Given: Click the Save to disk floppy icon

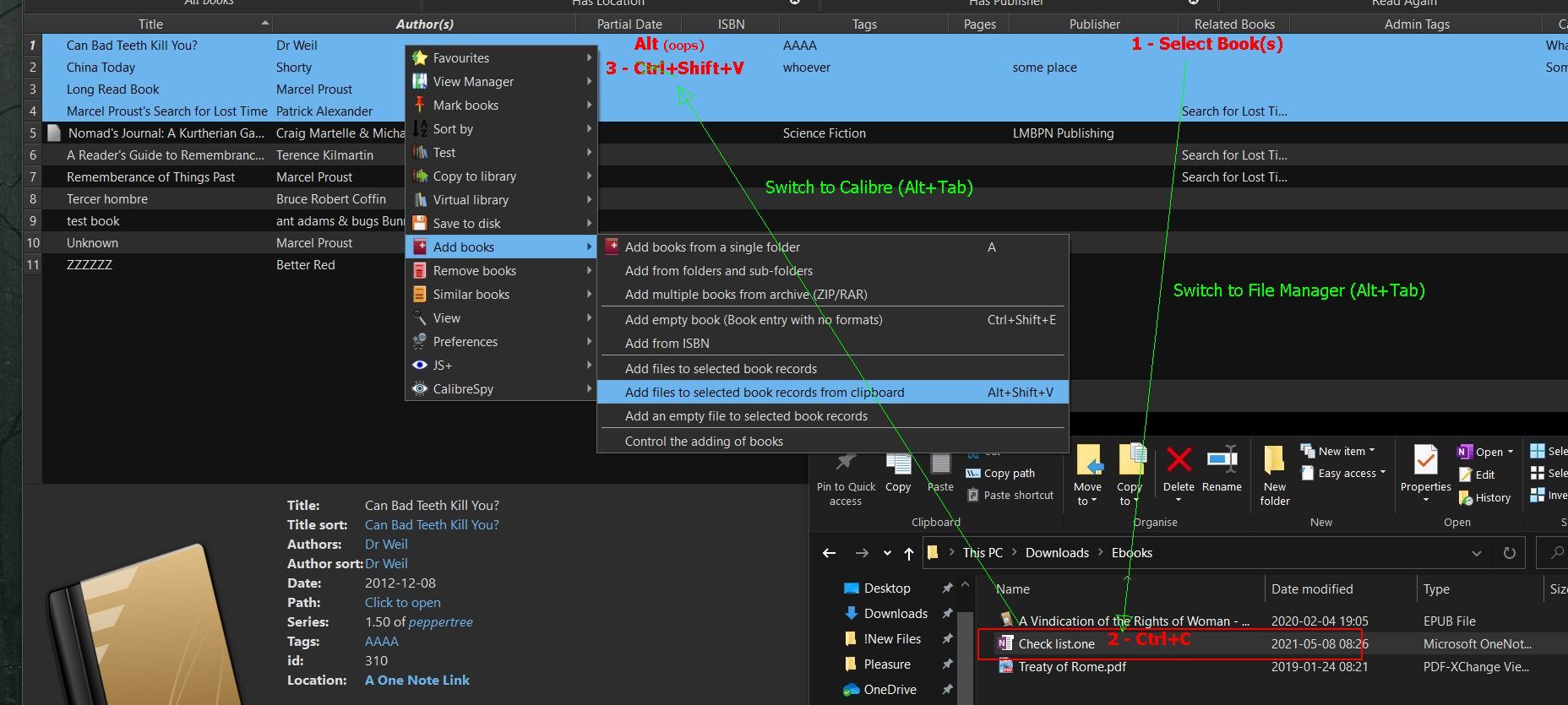Looking at the screenshot, I should coord(419,223).
